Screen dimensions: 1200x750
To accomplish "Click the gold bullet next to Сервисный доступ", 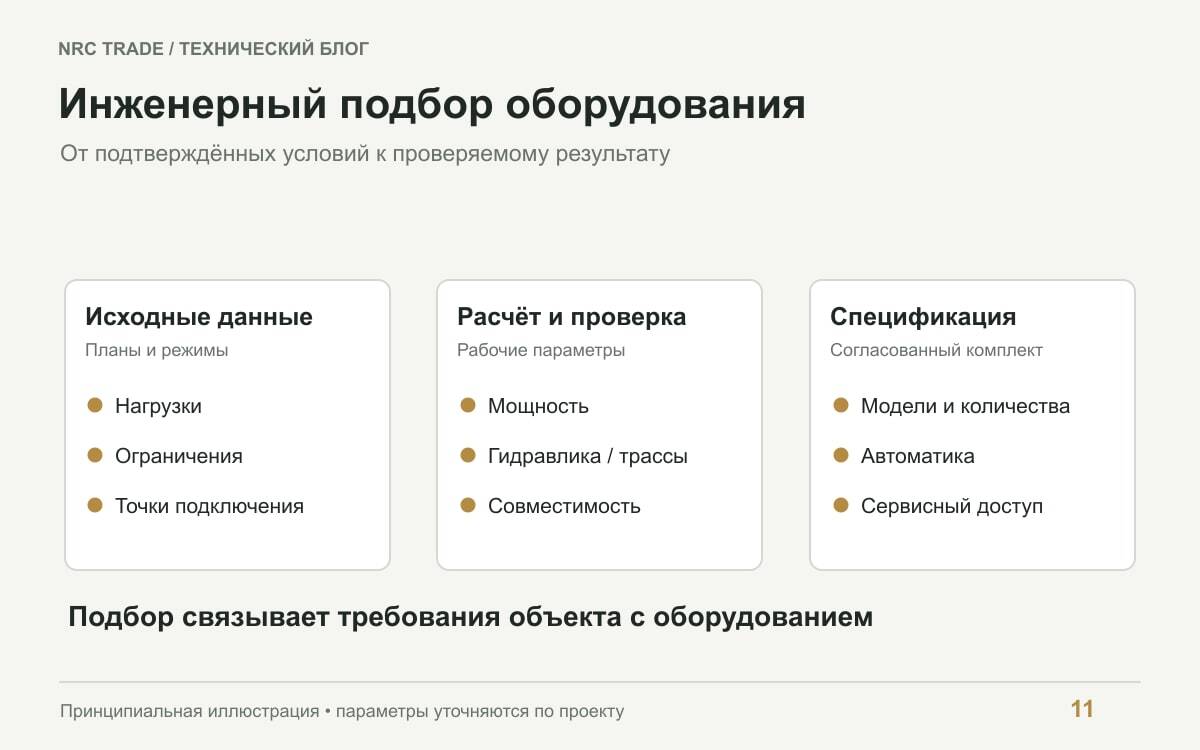I will coord(841,505).
